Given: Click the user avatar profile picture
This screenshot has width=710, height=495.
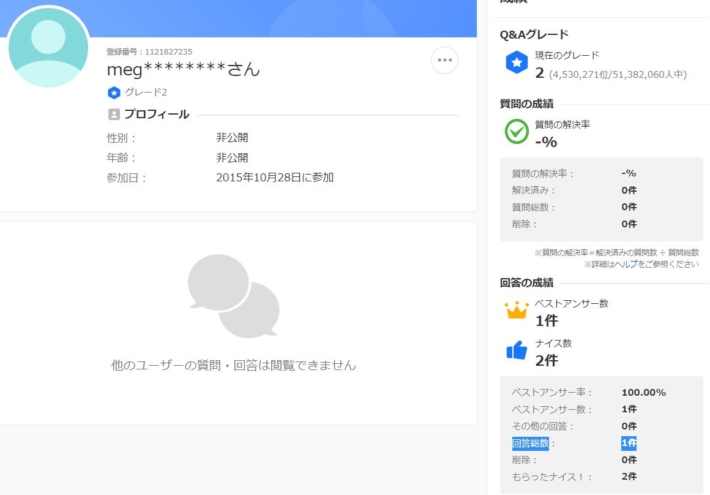Looking at the screenshot, I should [48, 47].
